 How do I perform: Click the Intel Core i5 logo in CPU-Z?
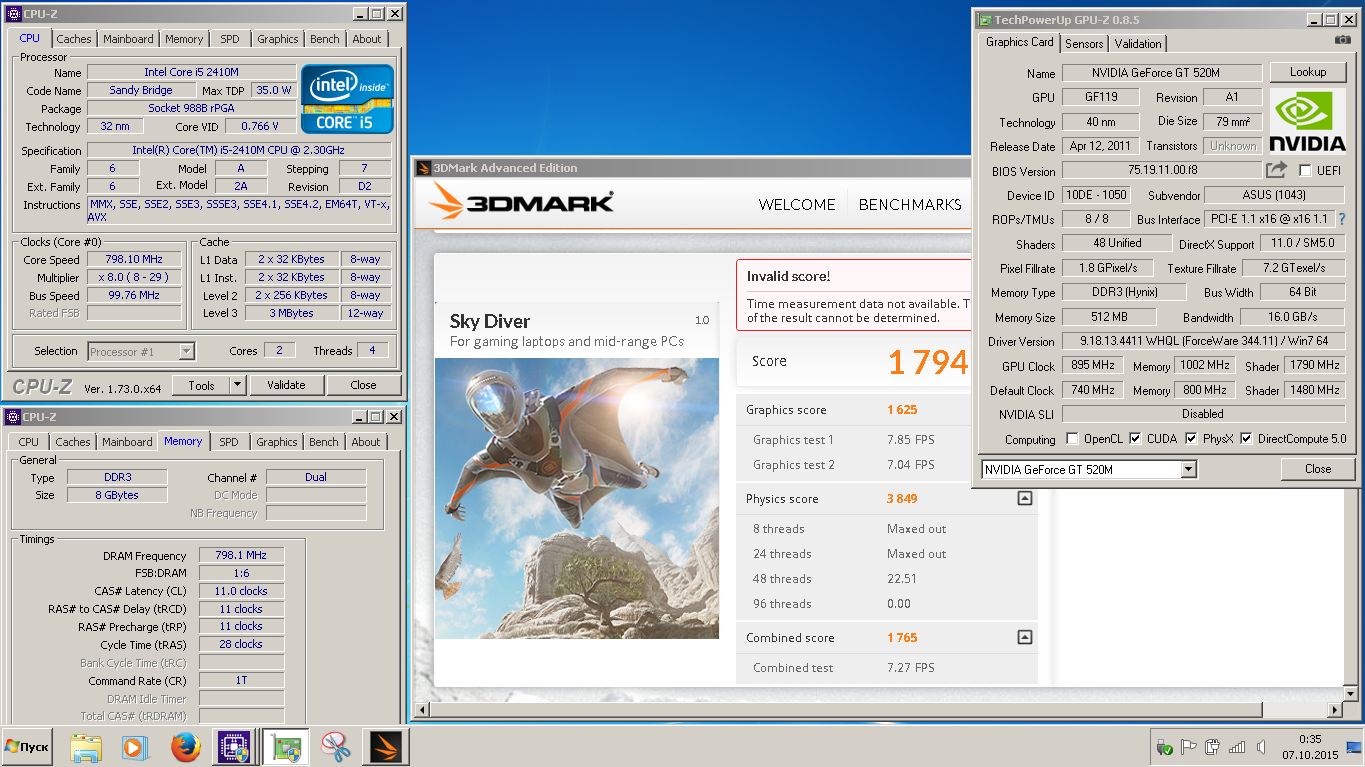tap(348, 99)
